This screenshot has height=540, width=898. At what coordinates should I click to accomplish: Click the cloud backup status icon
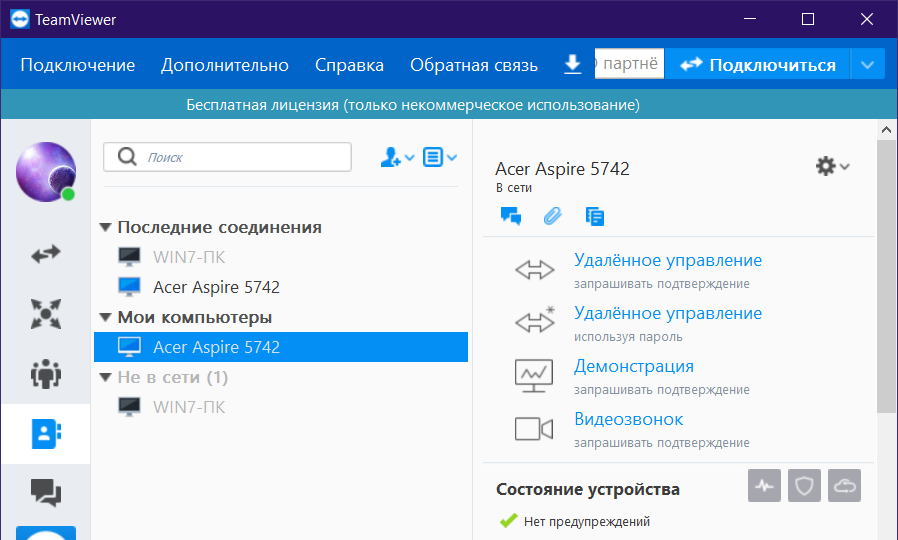pyautogui.click(x=845, y=487)
